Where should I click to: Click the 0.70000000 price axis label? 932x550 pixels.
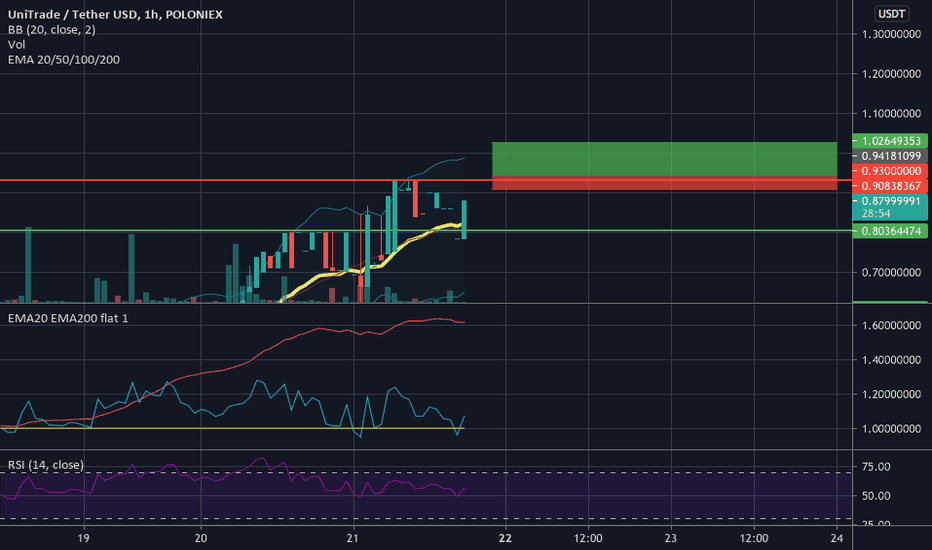(x=891, y=272)
